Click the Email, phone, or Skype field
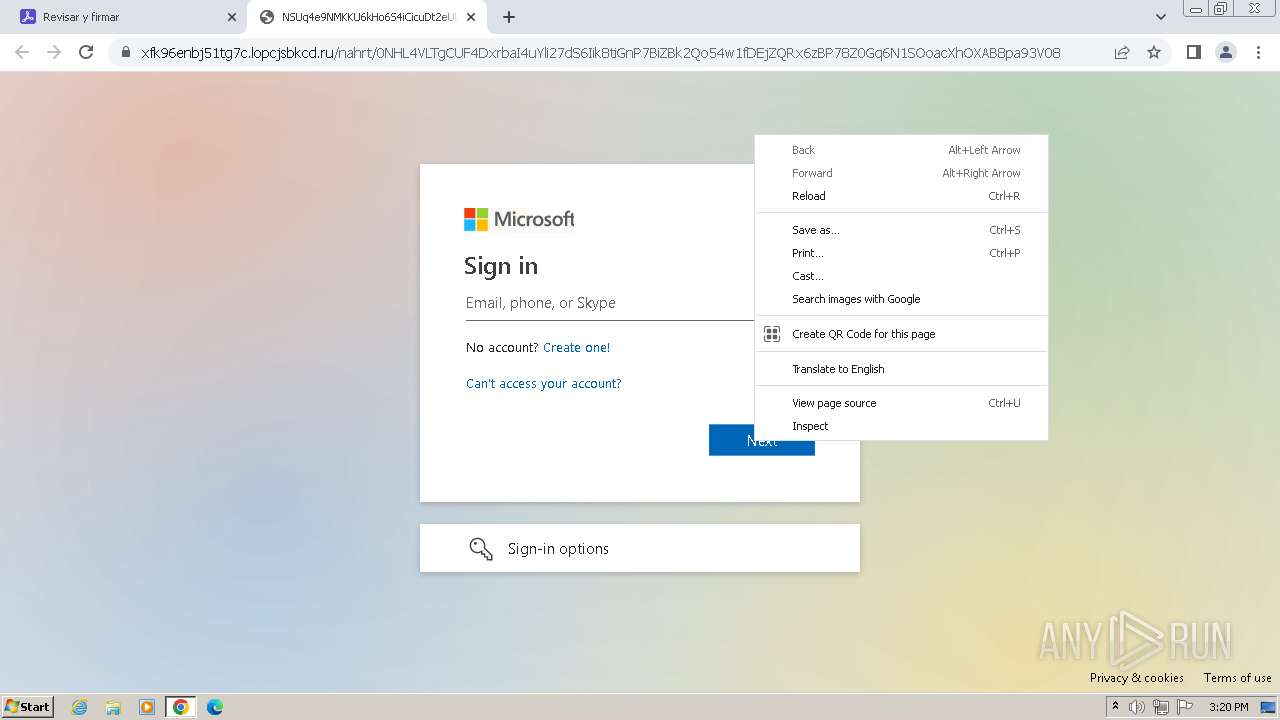The width and height of the screenshot is (1280, 720). tap(610, 303)
